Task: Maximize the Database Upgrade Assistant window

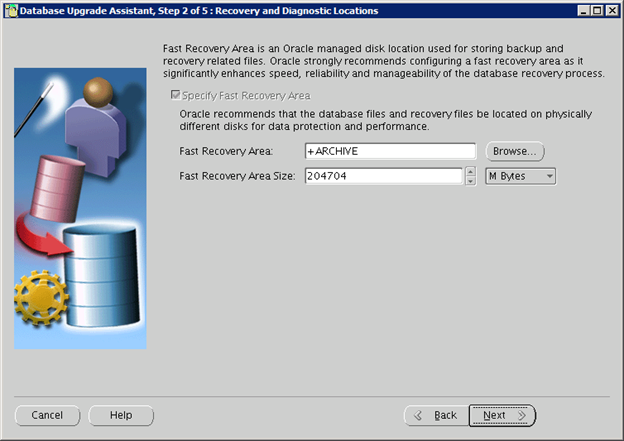Action: tap(597, 11)
